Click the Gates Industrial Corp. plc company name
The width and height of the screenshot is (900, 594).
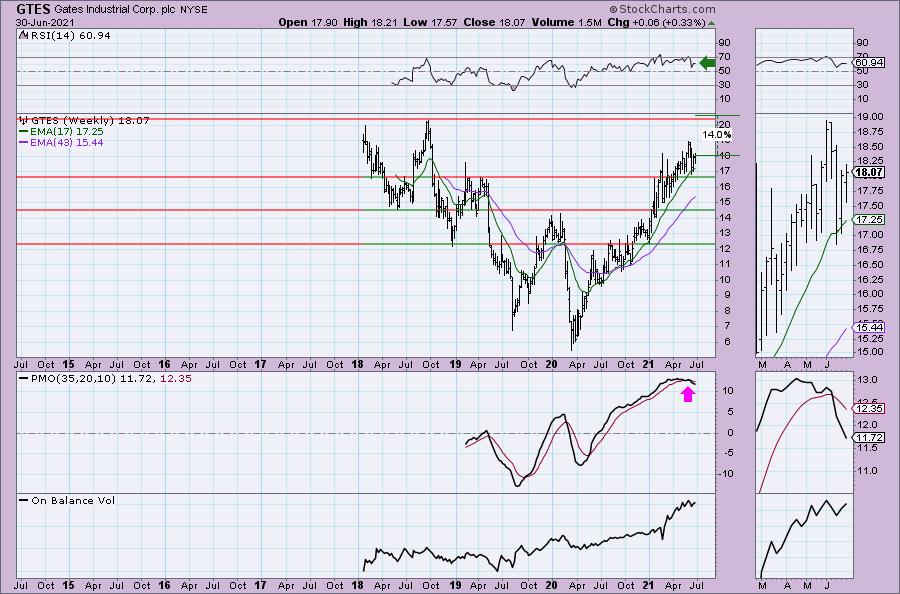pos(113,10)
